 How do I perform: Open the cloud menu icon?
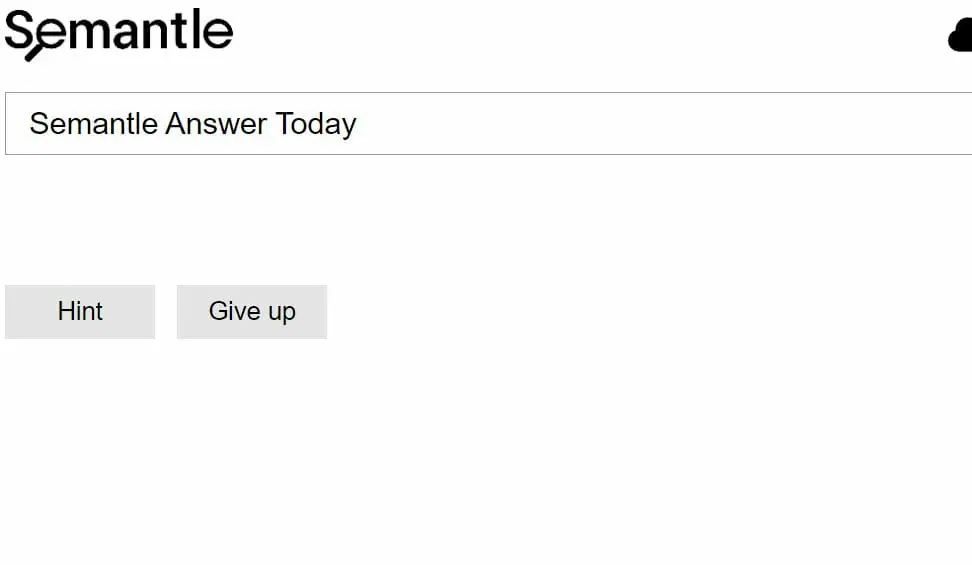click(960, 35)
